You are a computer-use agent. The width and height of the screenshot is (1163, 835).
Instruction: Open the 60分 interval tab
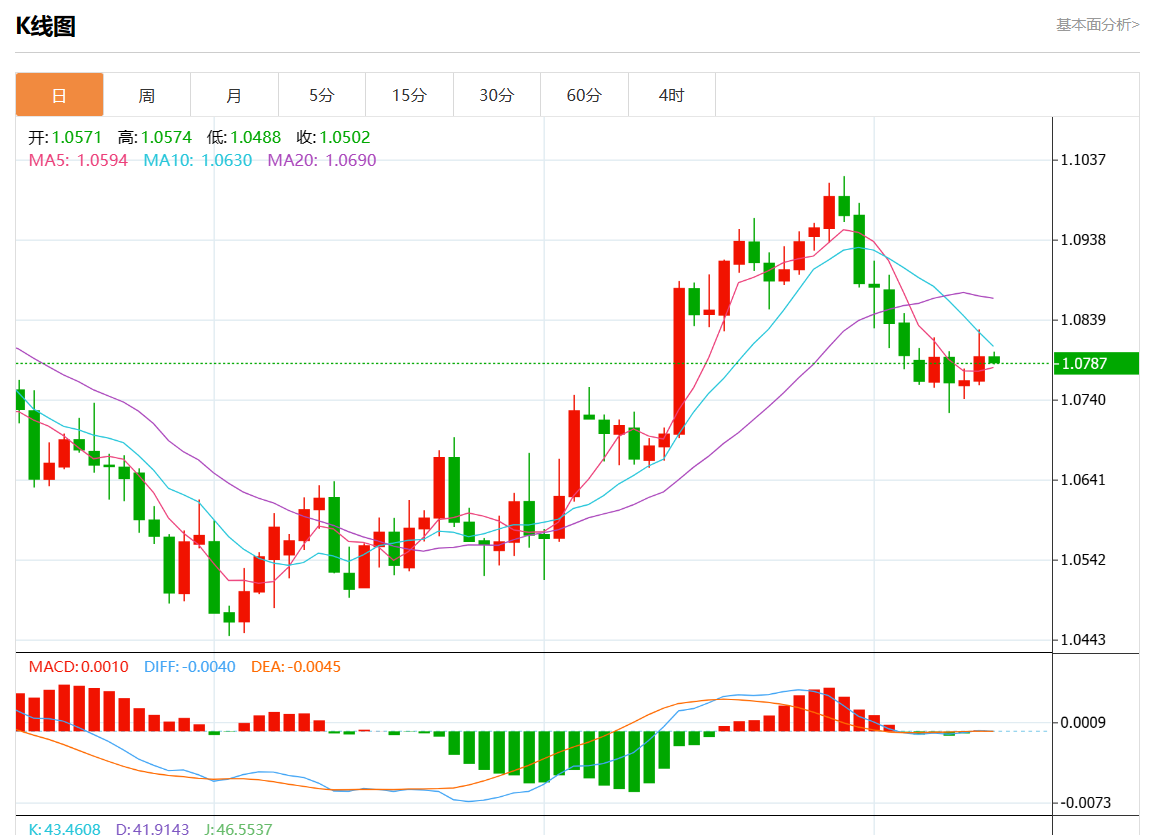[584, 95]
